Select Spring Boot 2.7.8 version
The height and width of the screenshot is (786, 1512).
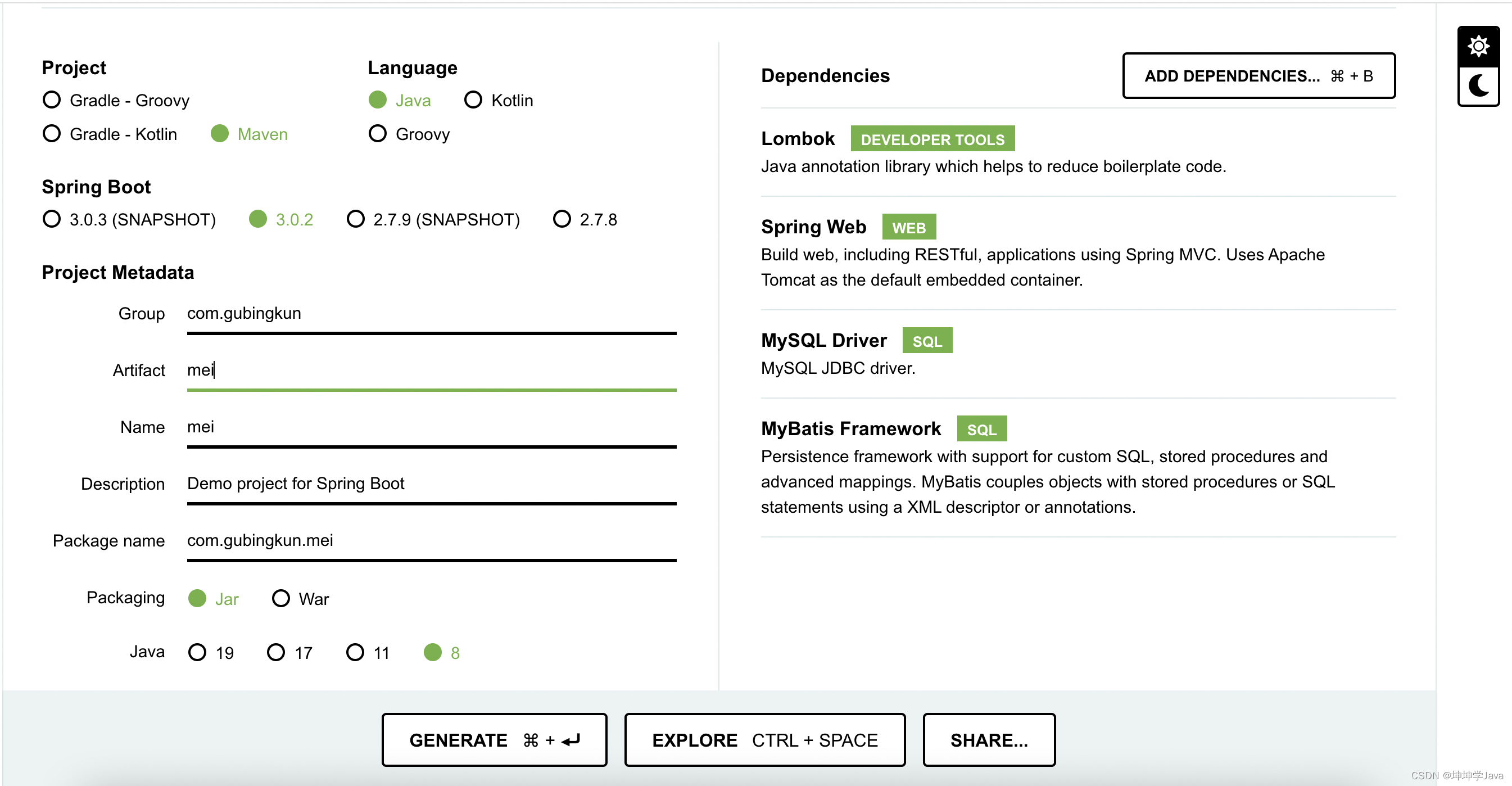click(x=585, y=219)
